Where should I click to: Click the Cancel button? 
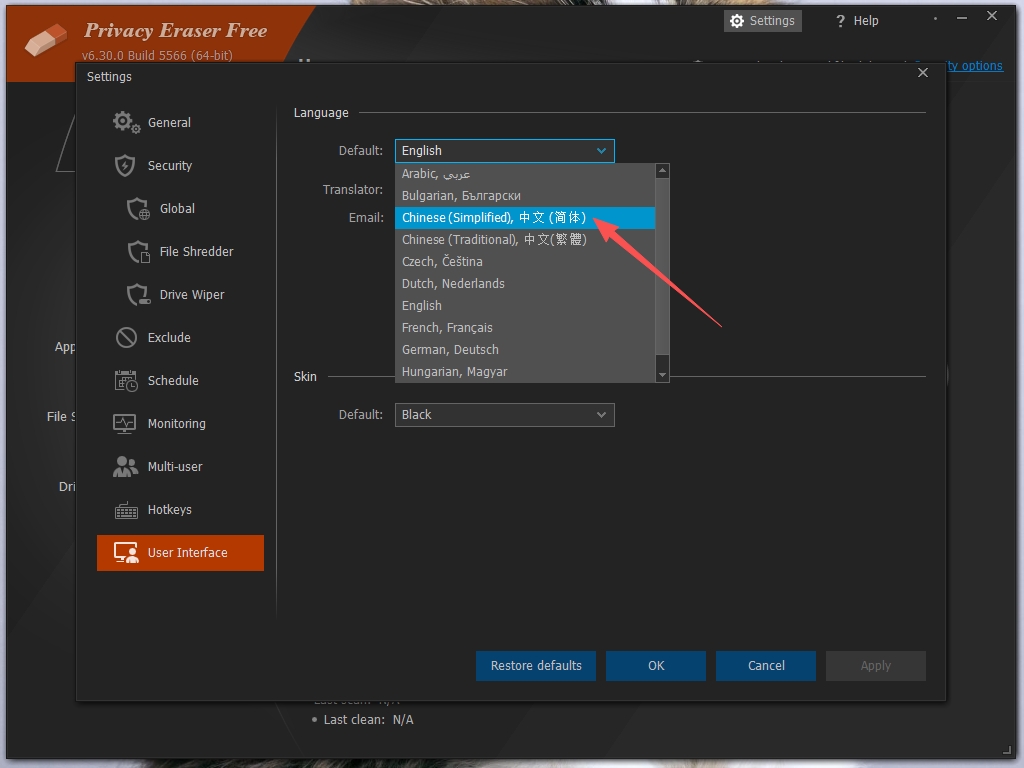click(765, 665)
